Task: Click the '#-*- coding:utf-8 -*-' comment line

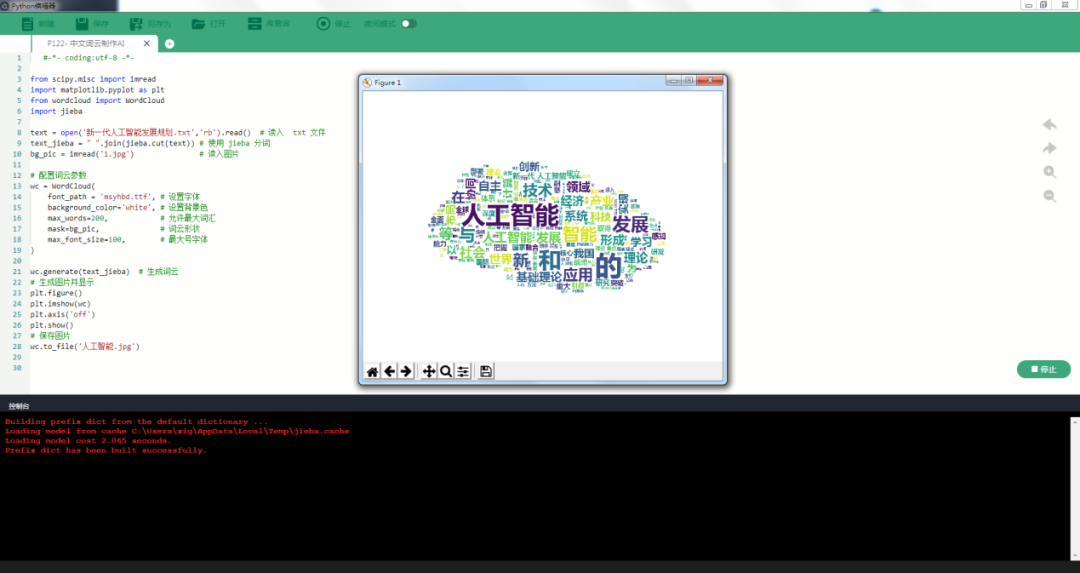Action: click(x=88, y=58)
